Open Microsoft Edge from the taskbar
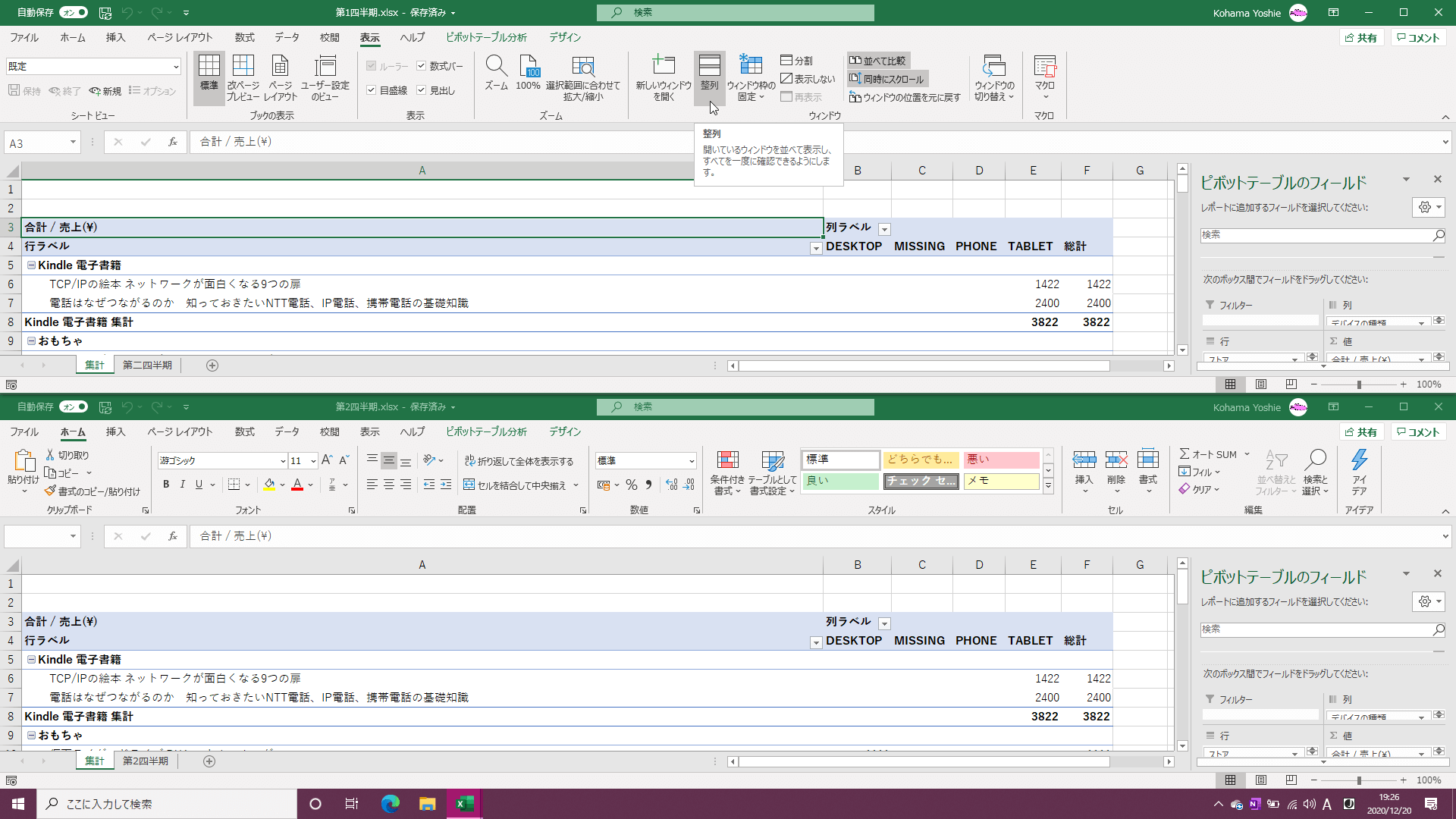 tap(391, 804)
